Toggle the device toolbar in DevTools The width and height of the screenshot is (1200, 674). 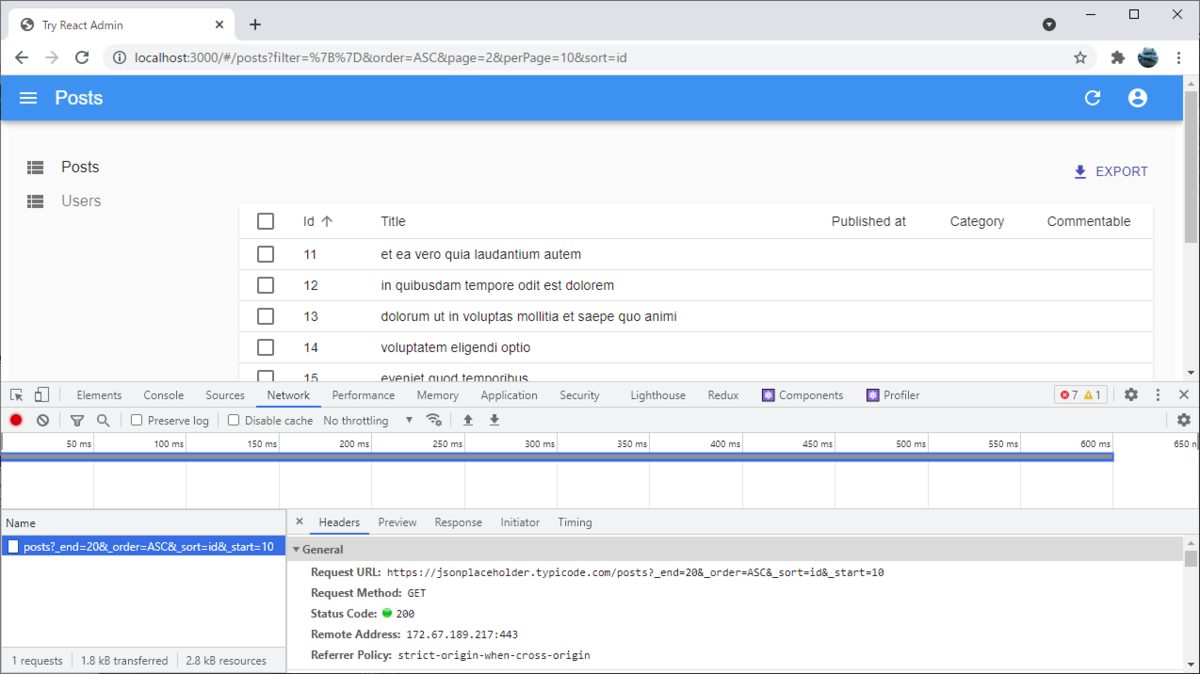click(40, 394)
